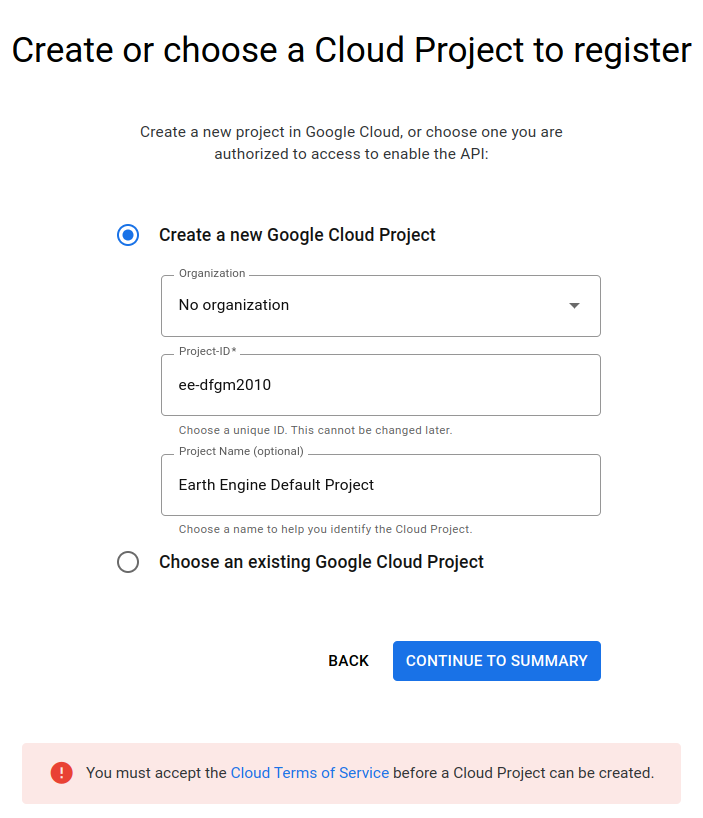Click the 'Choose a name to help you identify' hint
Screen dimensions: 703x818
pos(325,529)
